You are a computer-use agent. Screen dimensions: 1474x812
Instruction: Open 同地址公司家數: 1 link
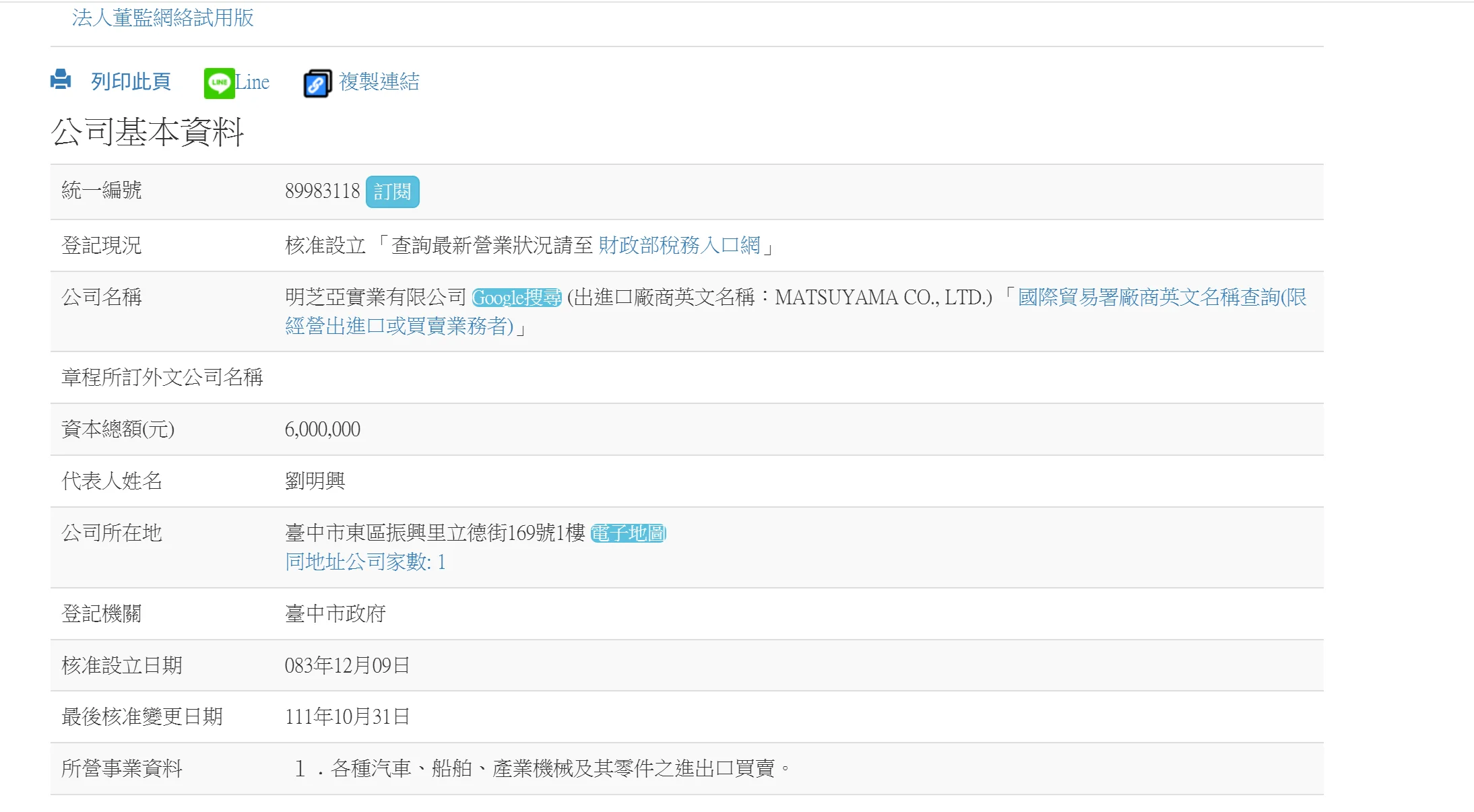[365, 562]
